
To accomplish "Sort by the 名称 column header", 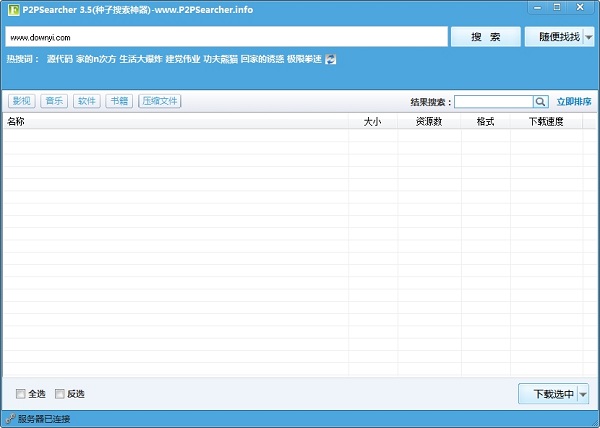I will coord(176,122).
